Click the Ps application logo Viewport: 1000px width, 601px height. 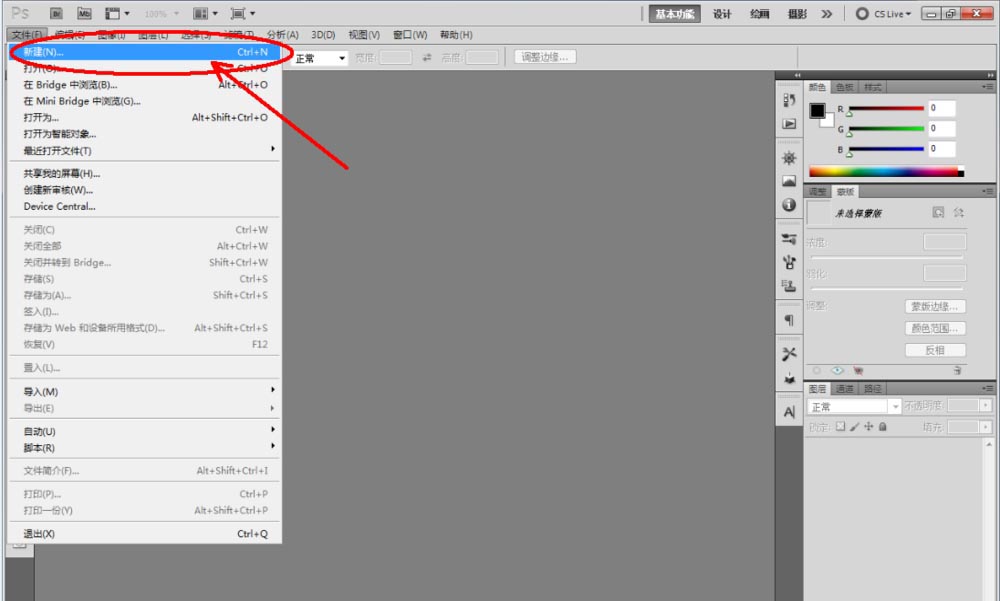tap(20, 13)
